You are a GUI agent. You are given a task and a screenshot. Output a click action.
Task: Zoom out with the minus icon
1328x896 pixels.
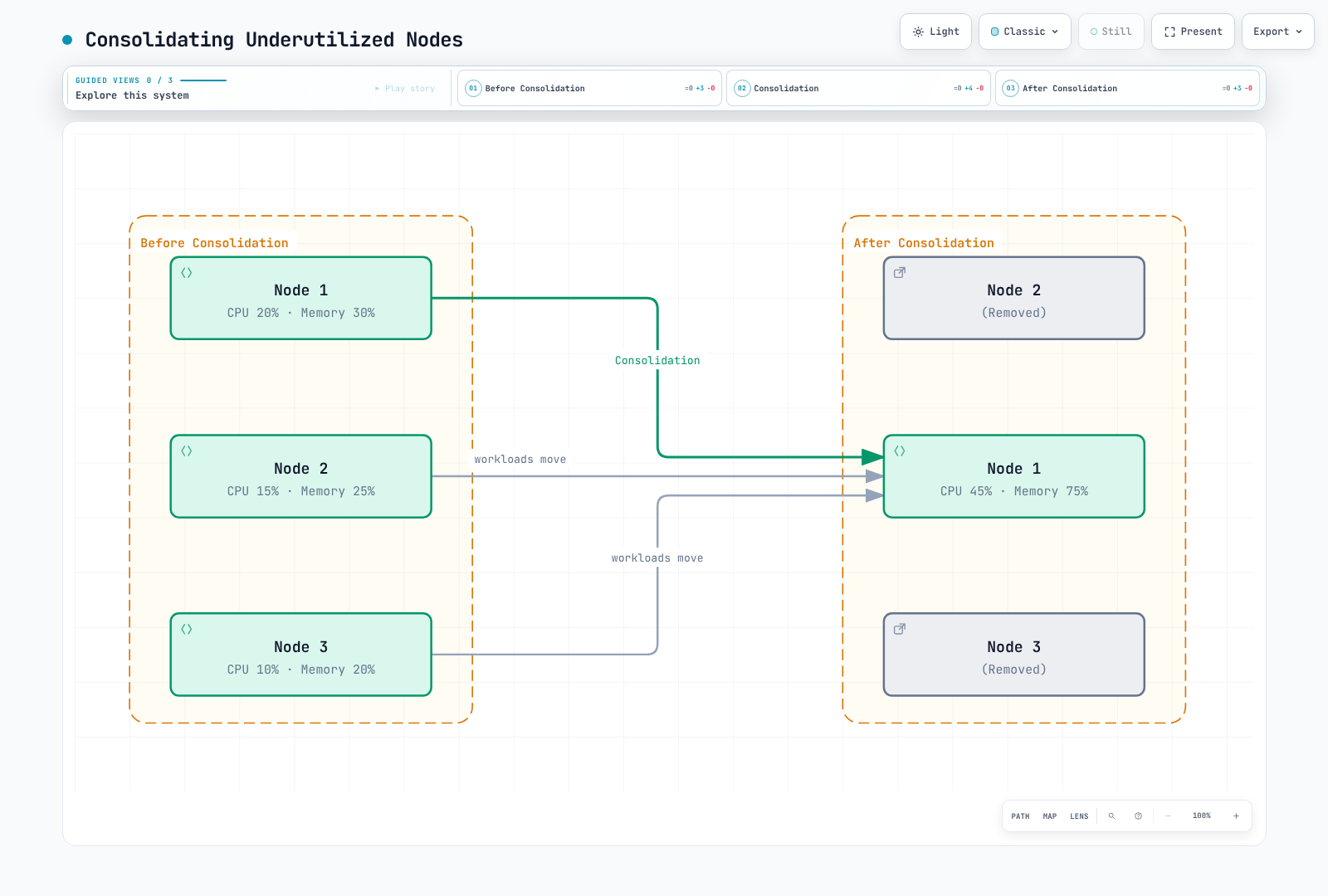point(1168,816)
